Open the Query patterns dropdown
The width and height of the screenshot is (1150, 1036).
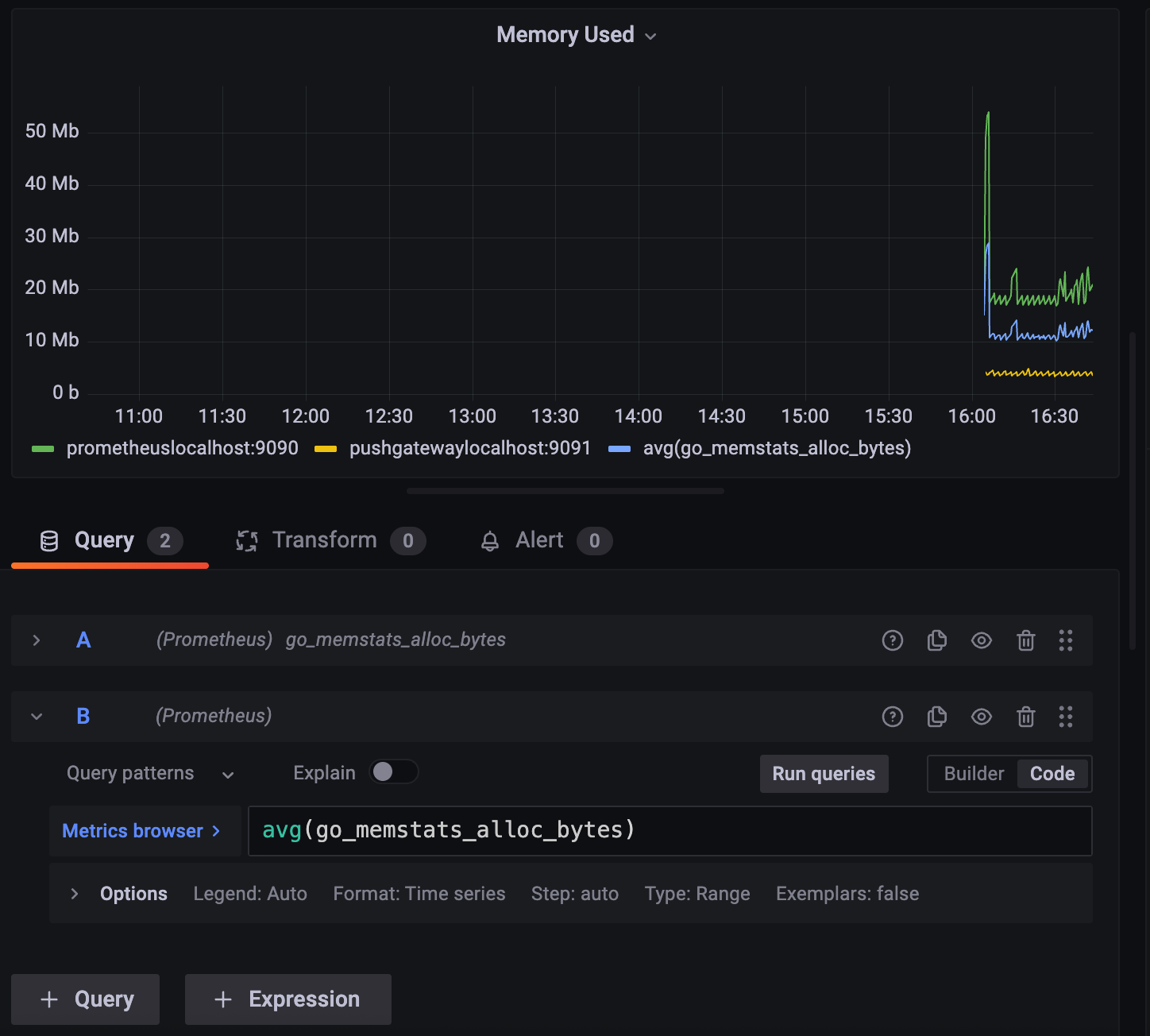click(150, 774)
